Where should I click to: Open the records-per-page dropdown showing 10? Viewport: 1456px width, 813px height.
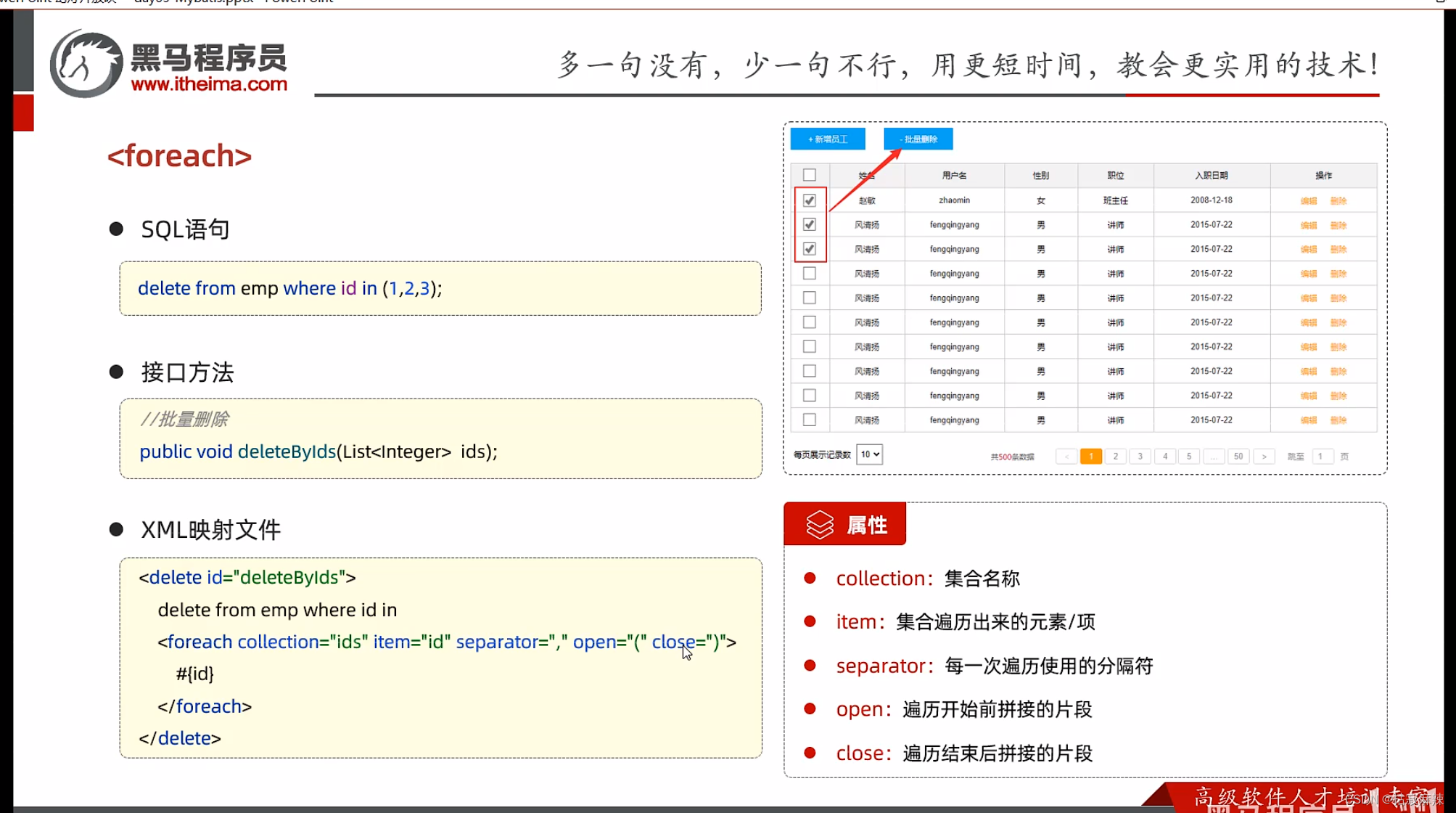[x=869, y=454]
